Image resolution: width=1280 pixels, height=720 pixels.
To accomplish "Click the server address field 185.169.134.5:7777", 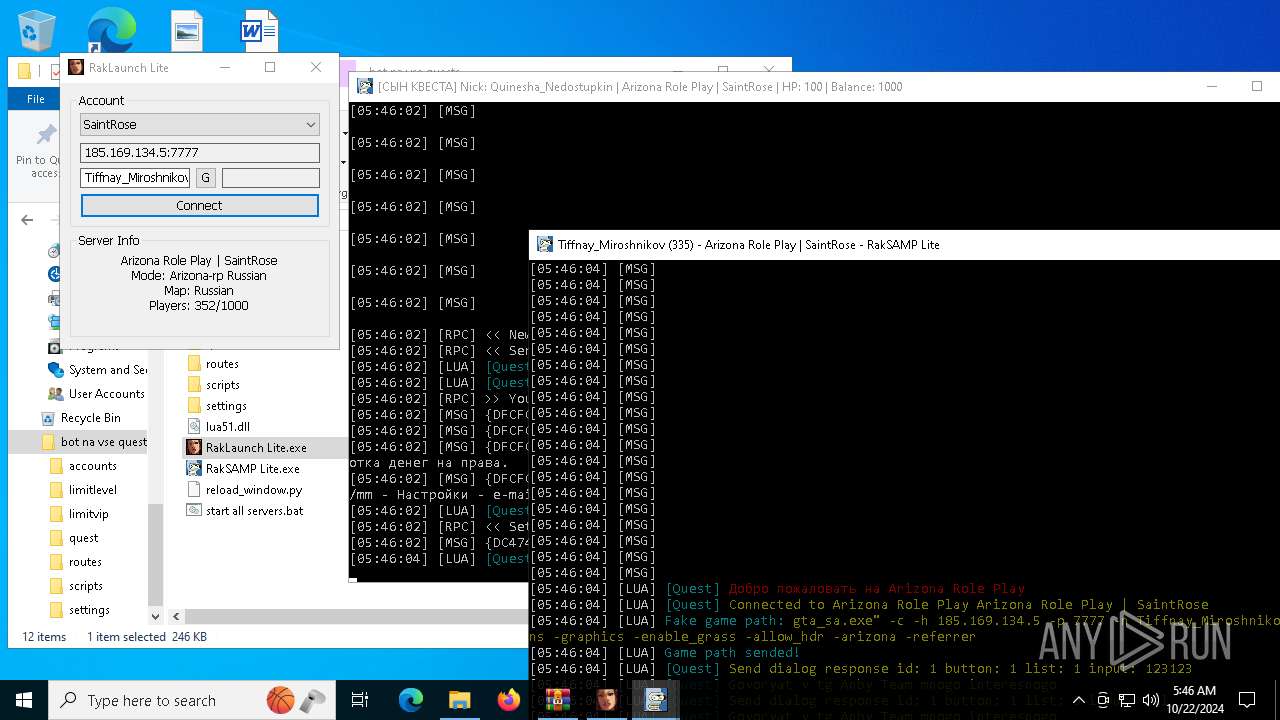I will pyautogui.click(x=200, y=153).
